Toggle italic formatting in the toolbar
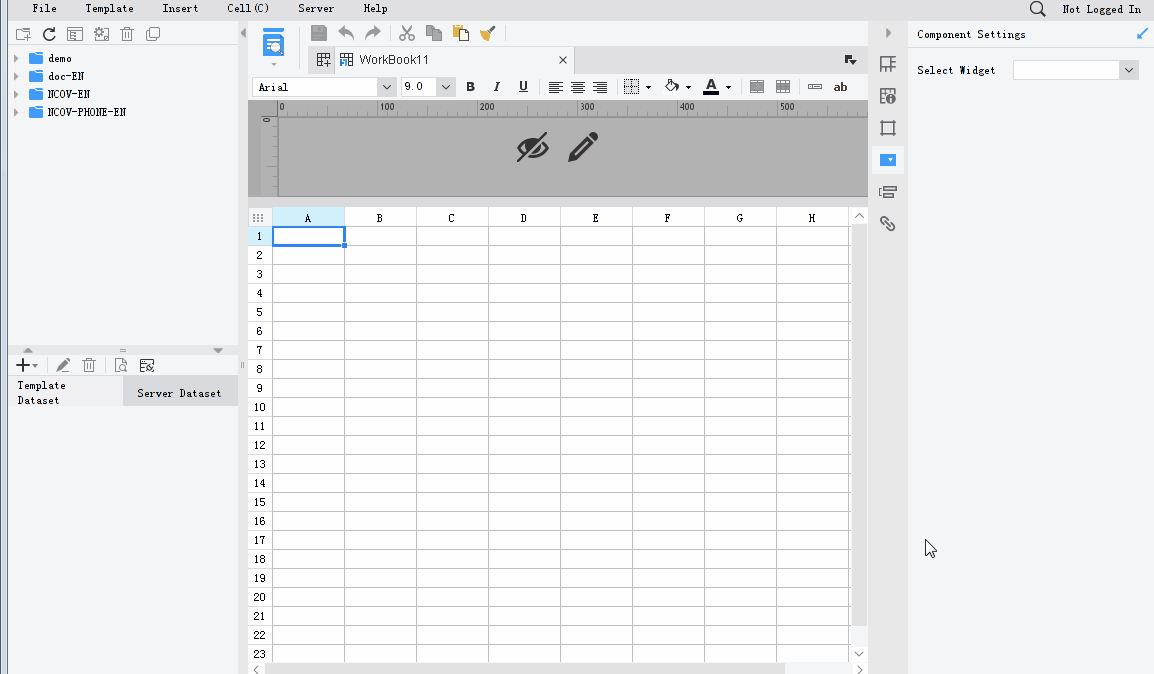Viewport: 1154px width, 674px height. (496, 87)
